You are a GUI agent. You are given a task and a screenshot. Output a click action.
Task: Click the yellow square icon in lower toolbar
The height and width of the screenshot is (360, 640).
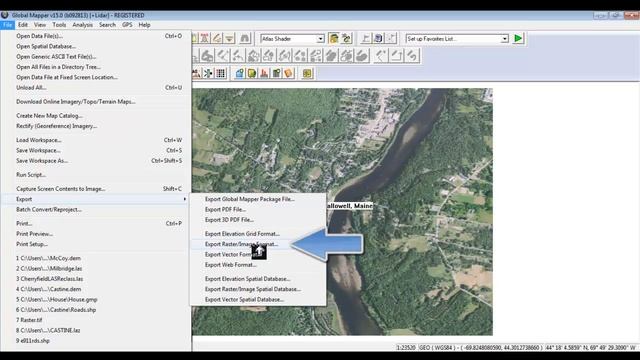[x=252, y=73]
